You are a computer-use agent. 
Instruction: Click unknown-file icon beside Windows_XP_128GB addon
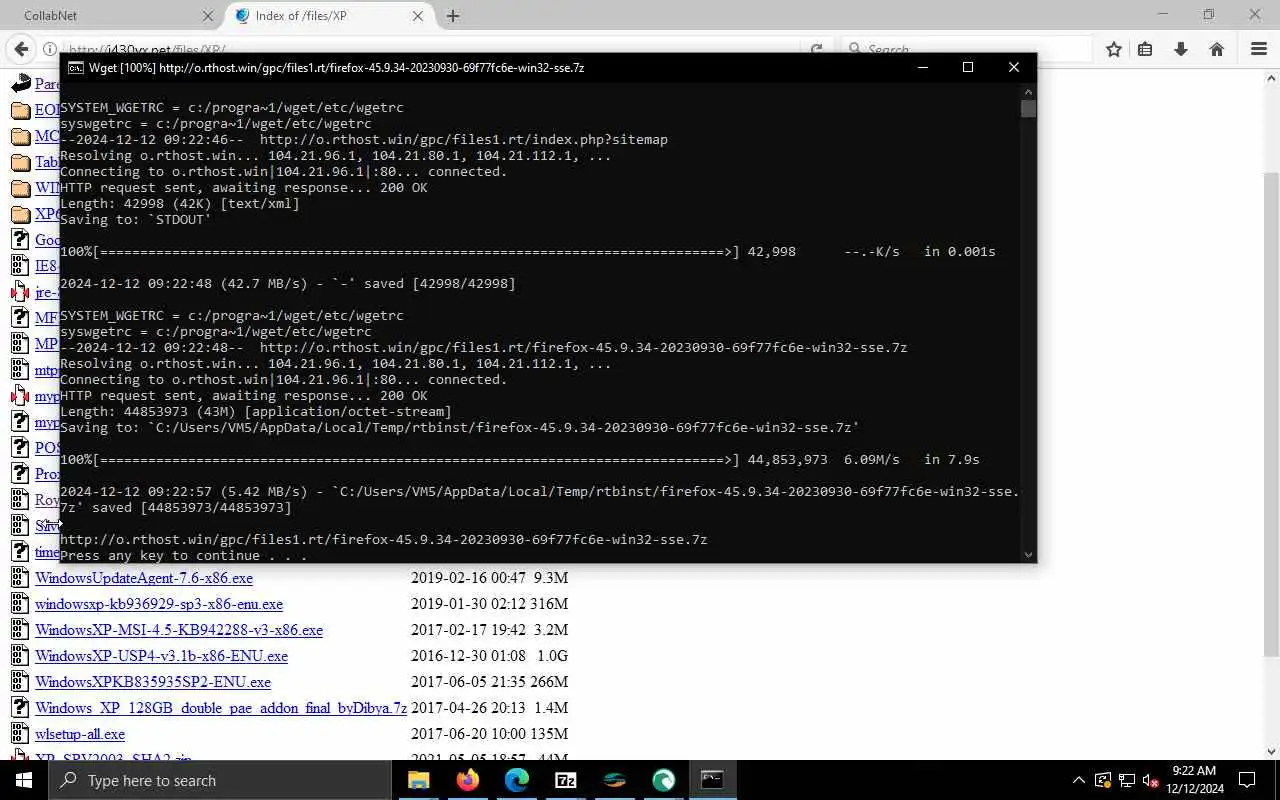[x=20, y=707]
